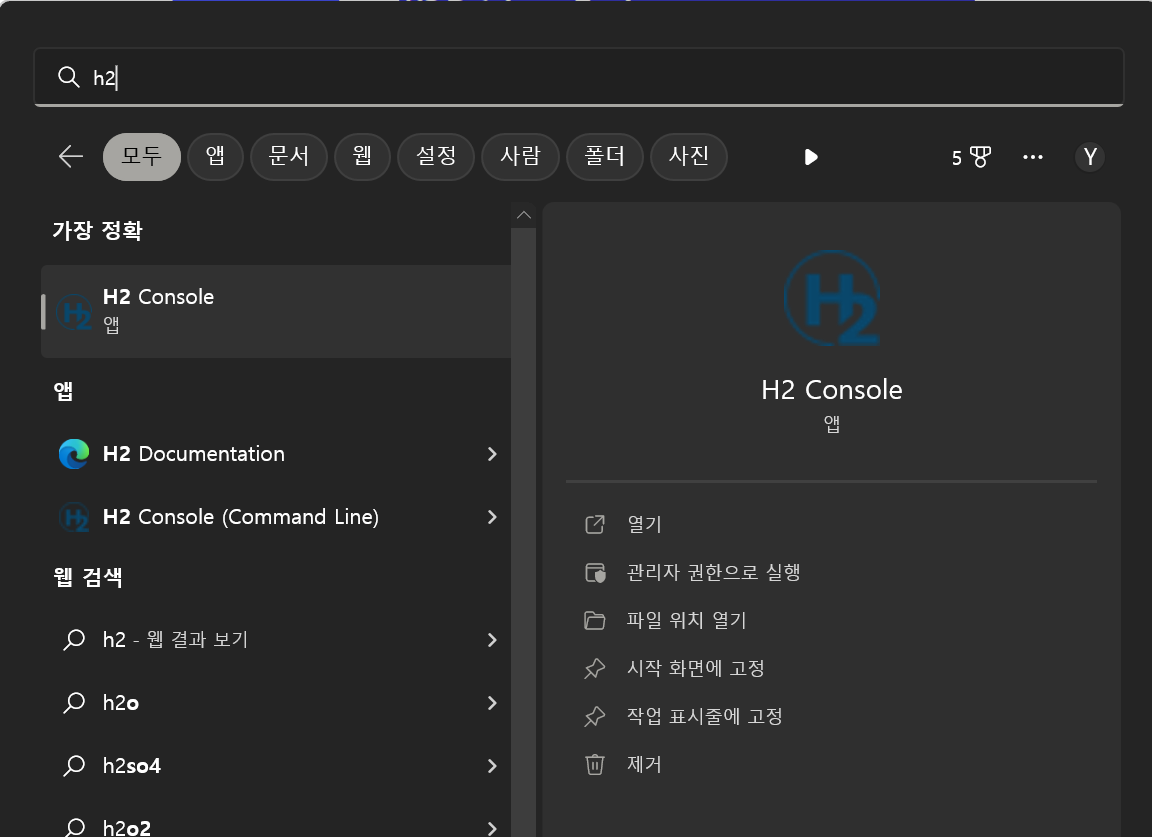Viewport: 1152px width, 837px height.
Task: Click the shield icon for 관리자 권한으로 실행
Action: point(594,572)
